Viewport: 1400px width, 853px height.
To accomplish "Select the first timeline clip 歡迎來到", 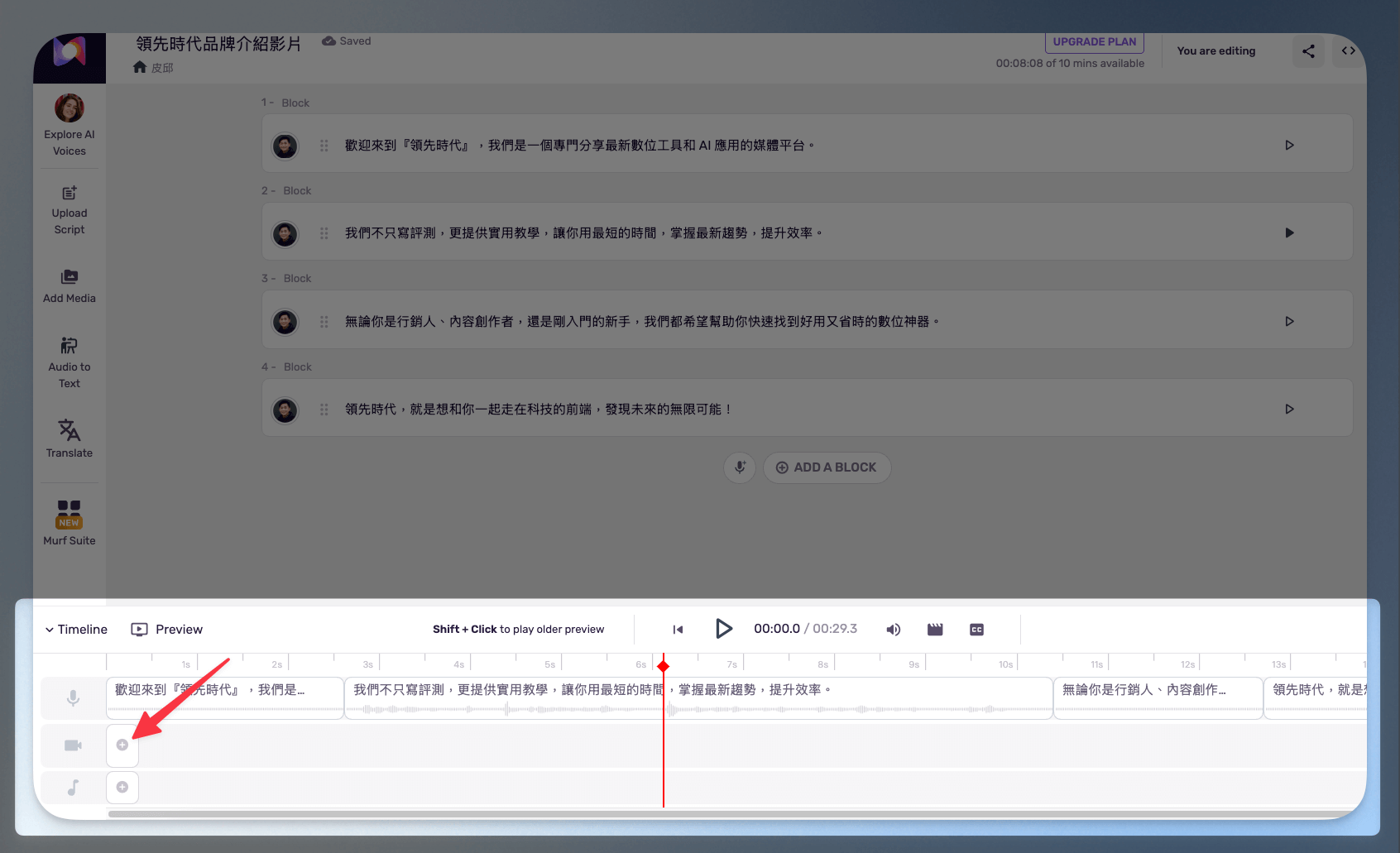I will [x=225, y=698].
